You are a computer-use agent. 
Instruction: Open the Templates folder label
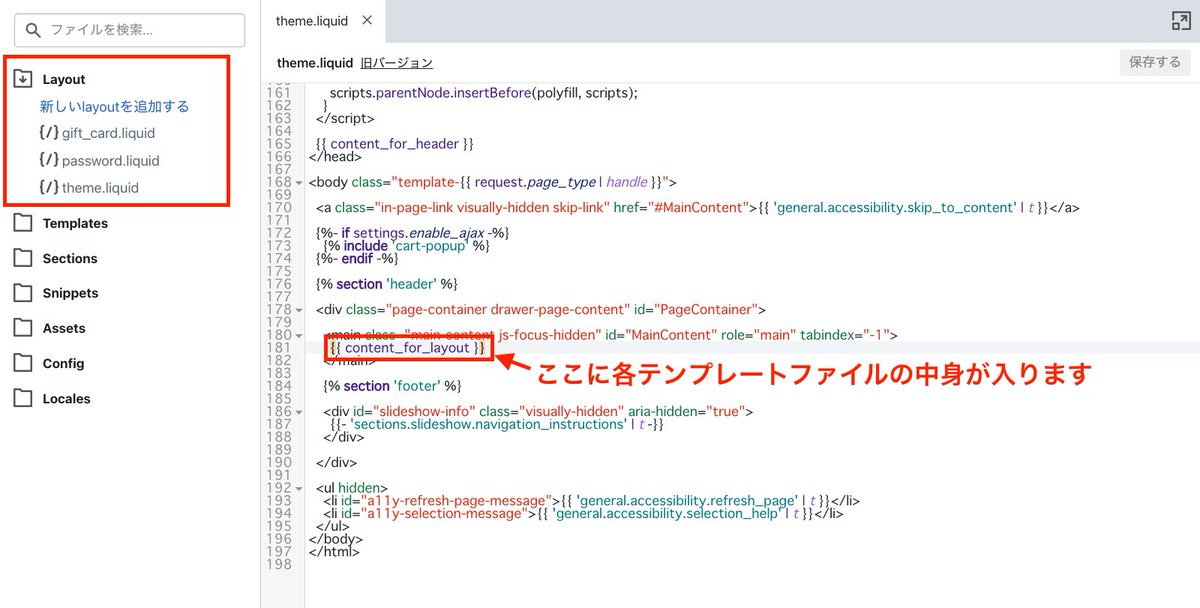coord(75,224)
